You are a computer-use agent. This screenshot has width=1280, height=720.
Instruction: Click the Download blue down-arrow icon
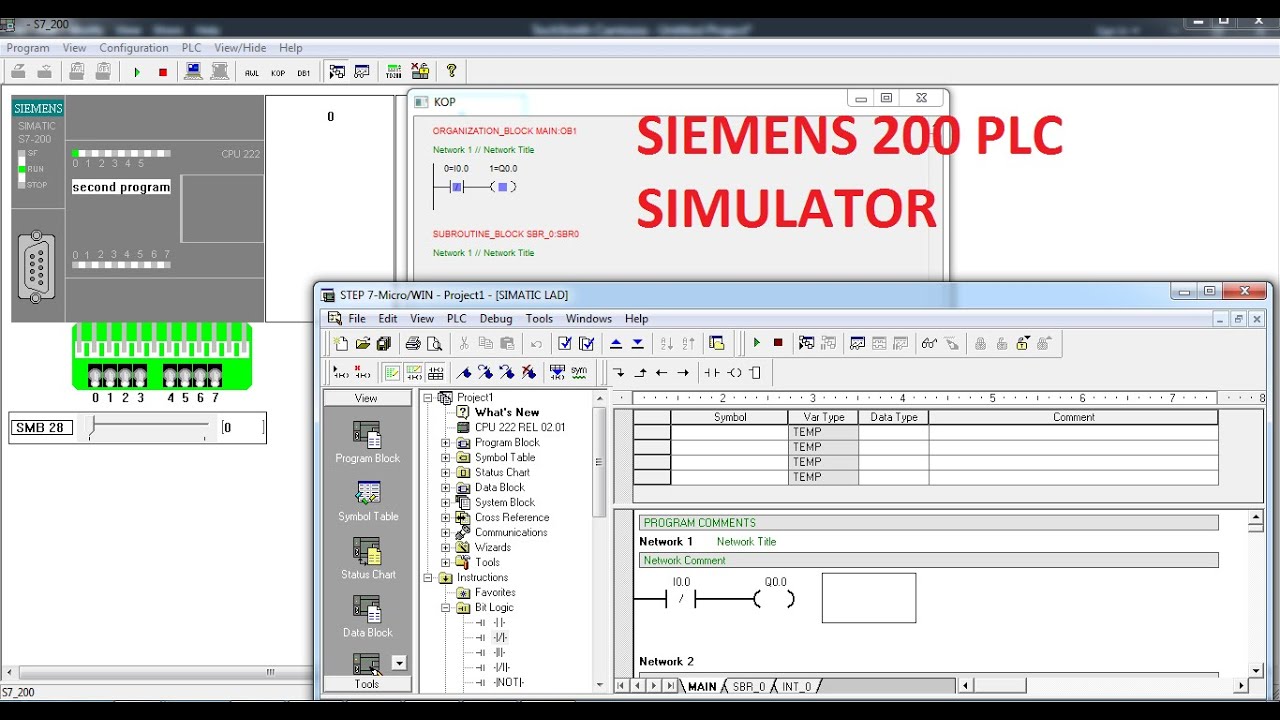coord(638,344)
